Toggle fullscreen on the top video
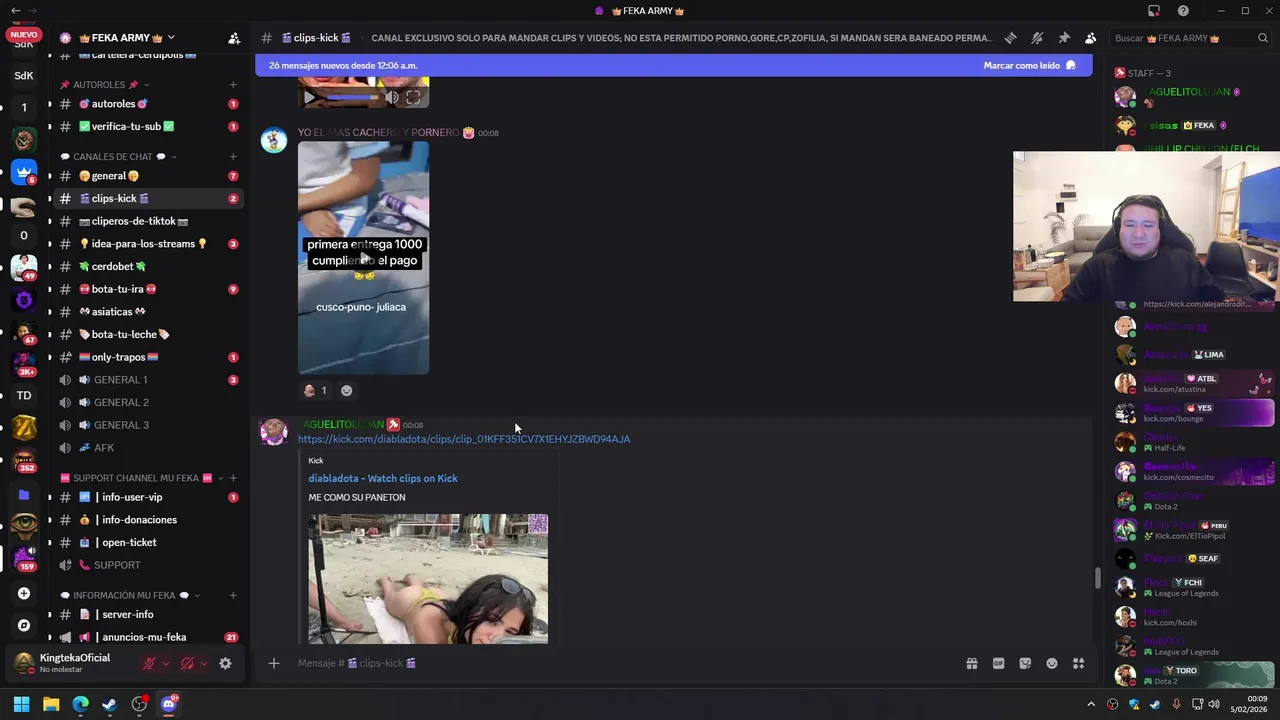1280x720 pixels. (413, 97)
